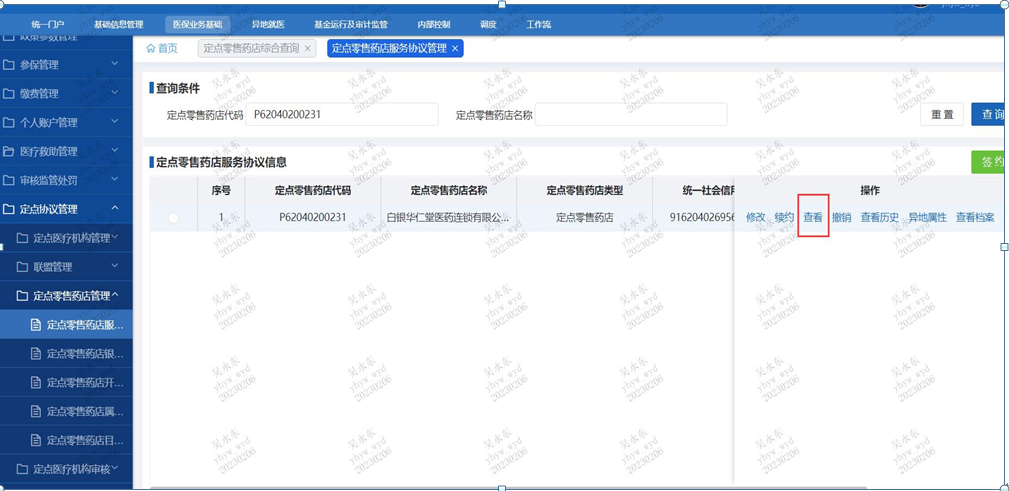The height and width of the screenshot is (491, 1009).
Task: Select the radio button for row 1
Action: click(173, 218)
